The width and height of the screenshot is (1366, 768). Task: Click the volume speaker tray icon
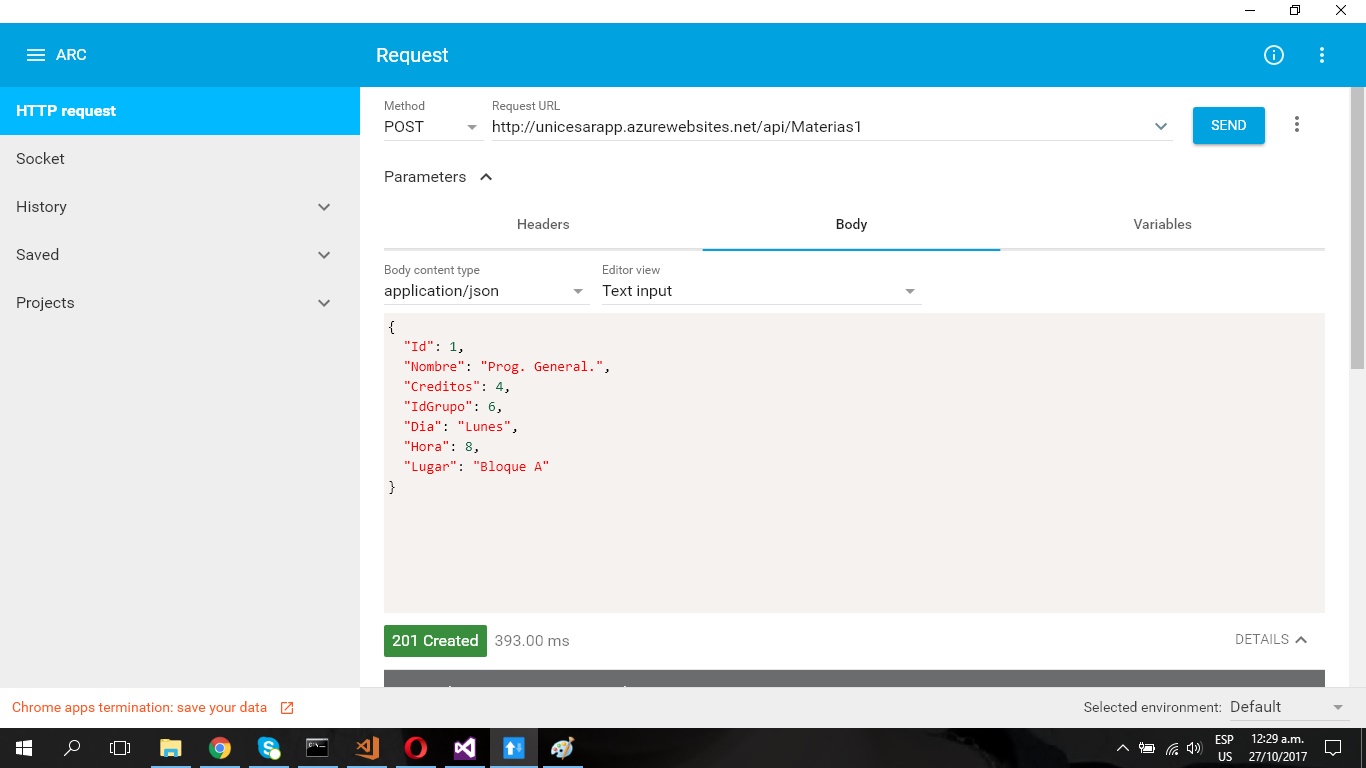(x=1194, y=748)
